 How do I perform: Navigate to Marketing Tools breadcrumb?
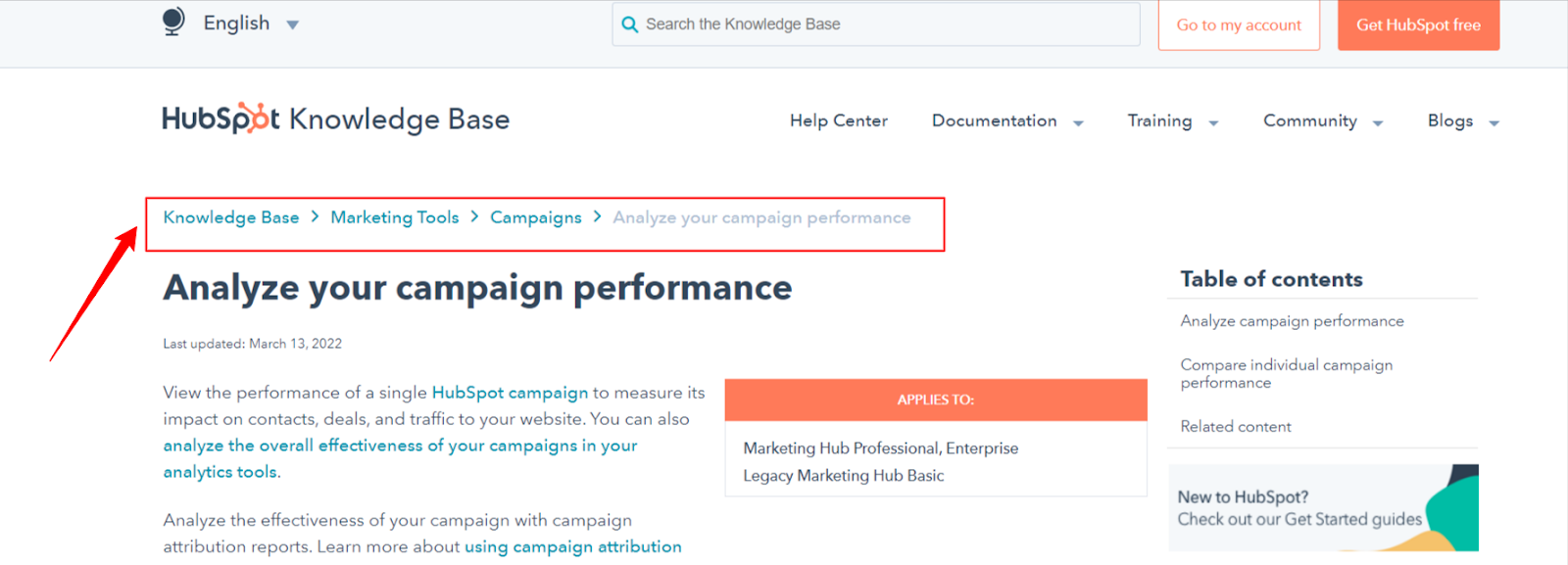(x=394, y=217)
